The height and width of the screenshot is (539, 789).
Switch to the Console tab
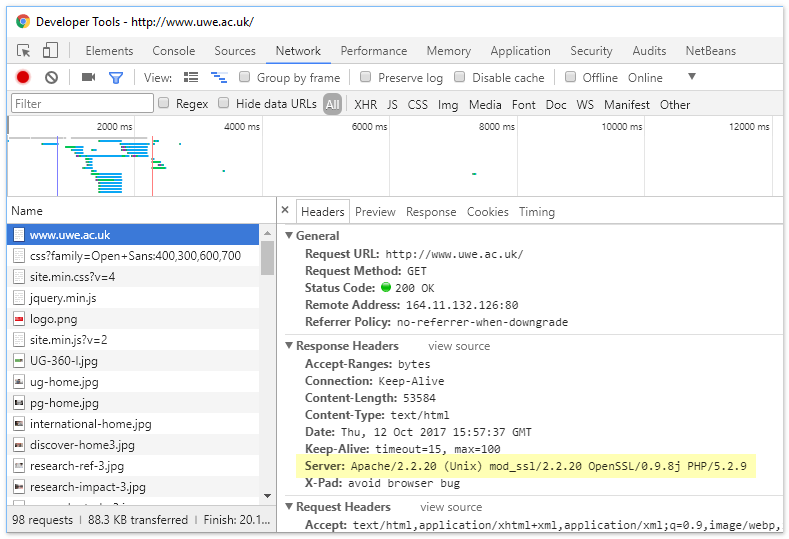coord(174,51)
